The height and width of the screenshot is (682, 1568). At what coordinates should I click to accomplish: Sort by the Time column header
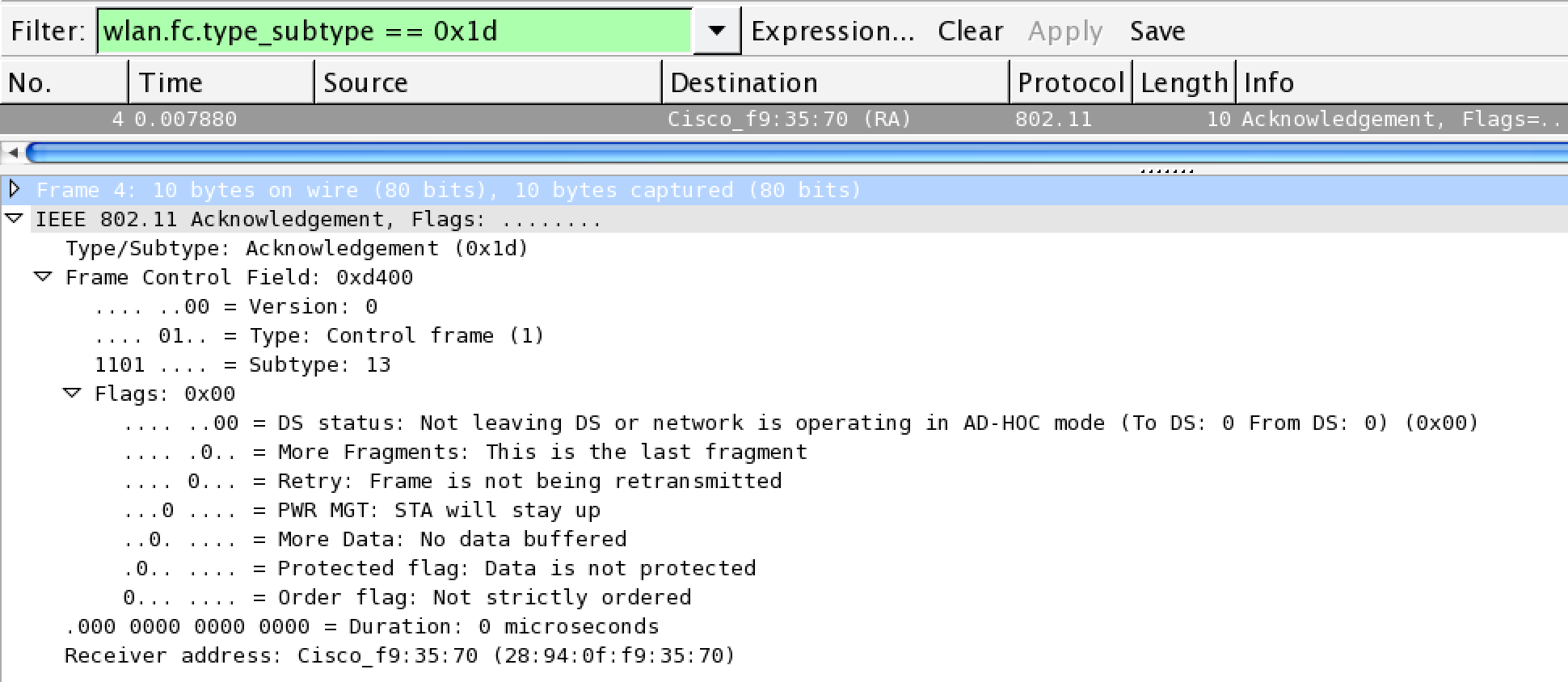pos(221,82)
